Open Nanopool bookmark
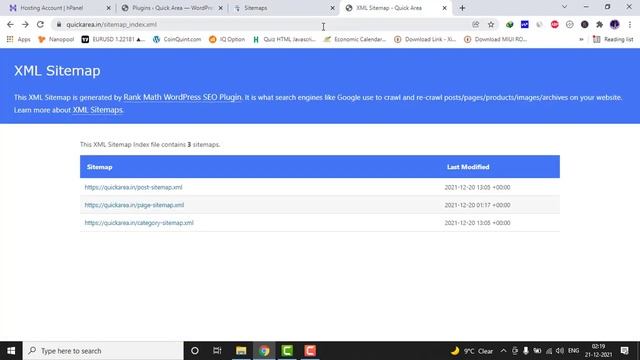 coord(56,39)
